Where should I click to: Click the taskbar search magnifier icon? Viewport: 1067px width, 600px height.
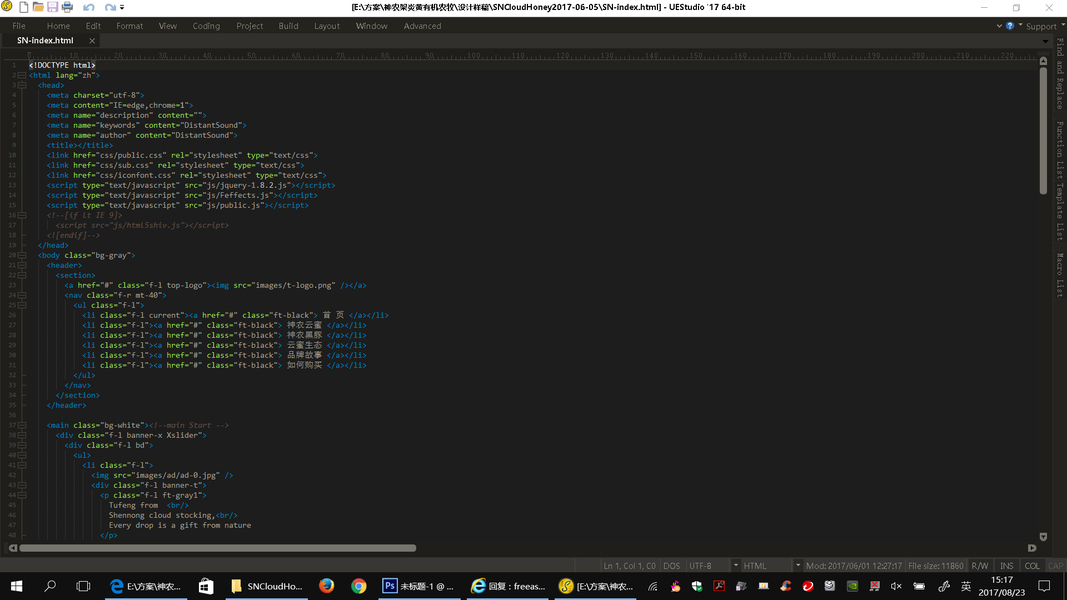[50, 586]
